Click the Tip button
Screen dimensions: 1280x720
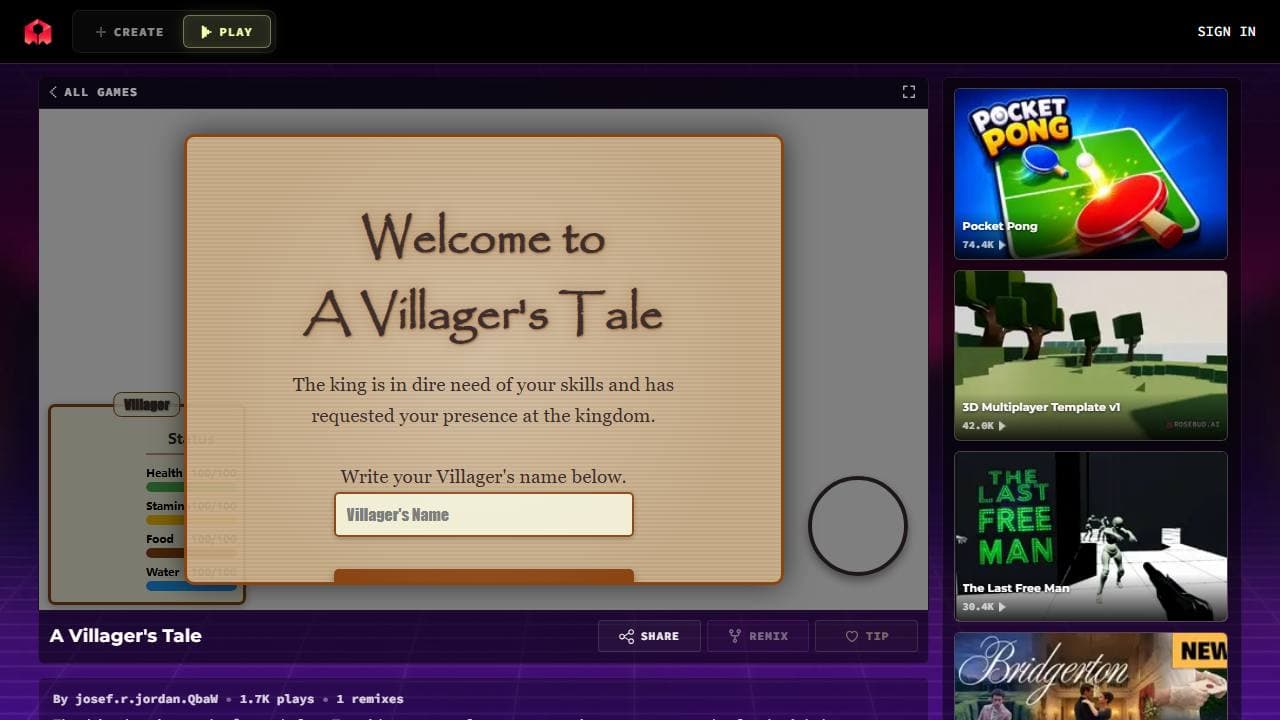click(866, 636)
